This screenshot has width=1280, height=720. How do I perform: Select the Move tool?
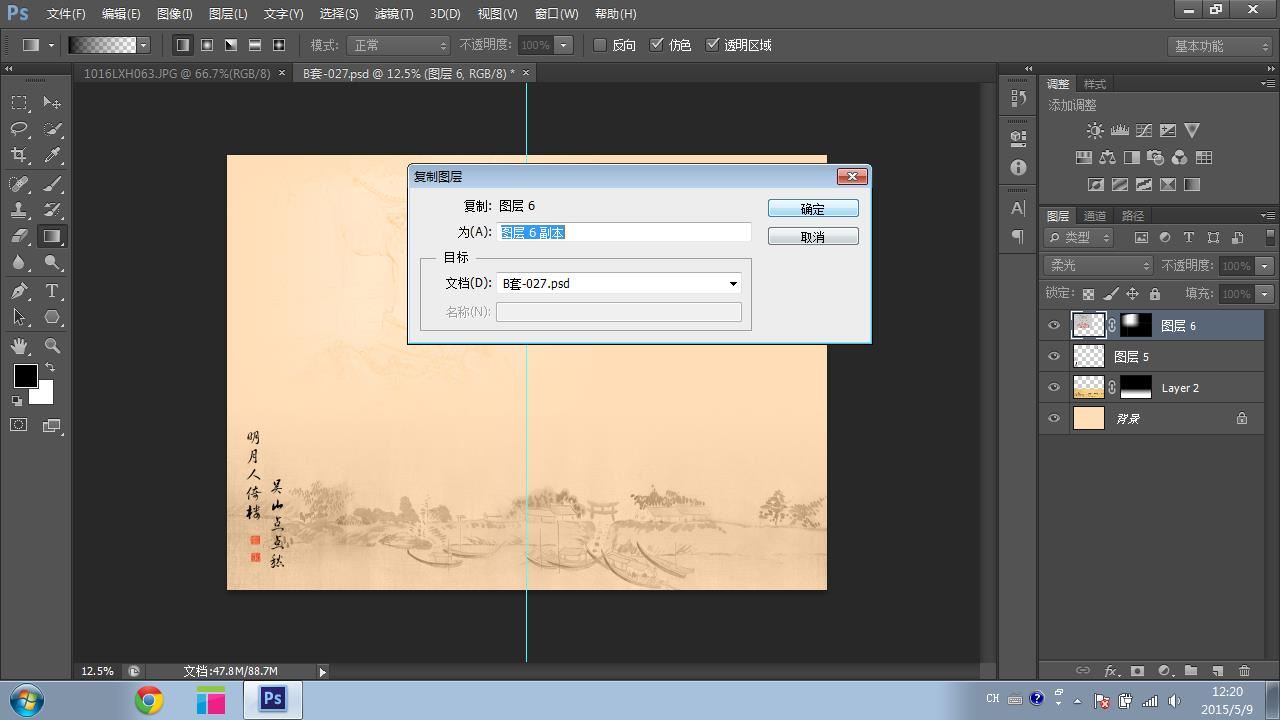click(x=52, y=103)
